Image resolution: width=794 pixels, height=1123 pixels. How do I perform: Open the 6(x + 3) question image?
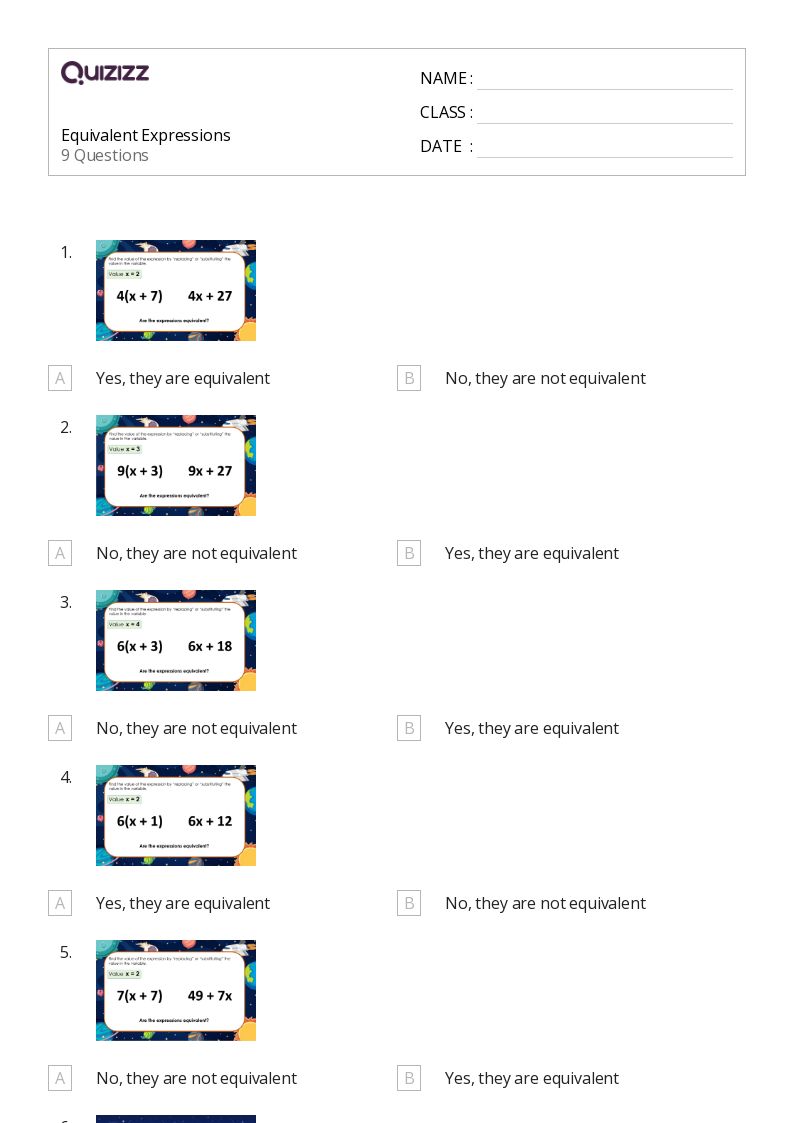[x=176, y=640]
